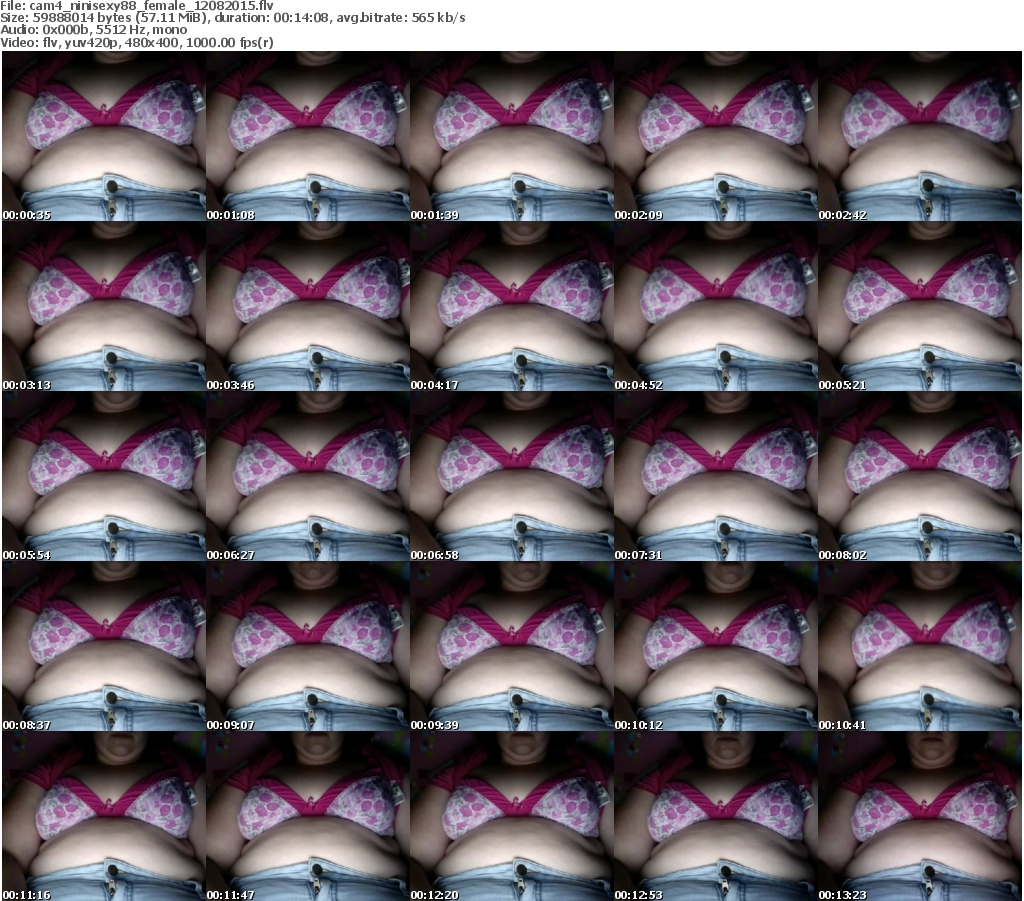
Task: Select the thumbnail stamped 00:05:54
Action: pyautogui.click(x=104, y=476)
